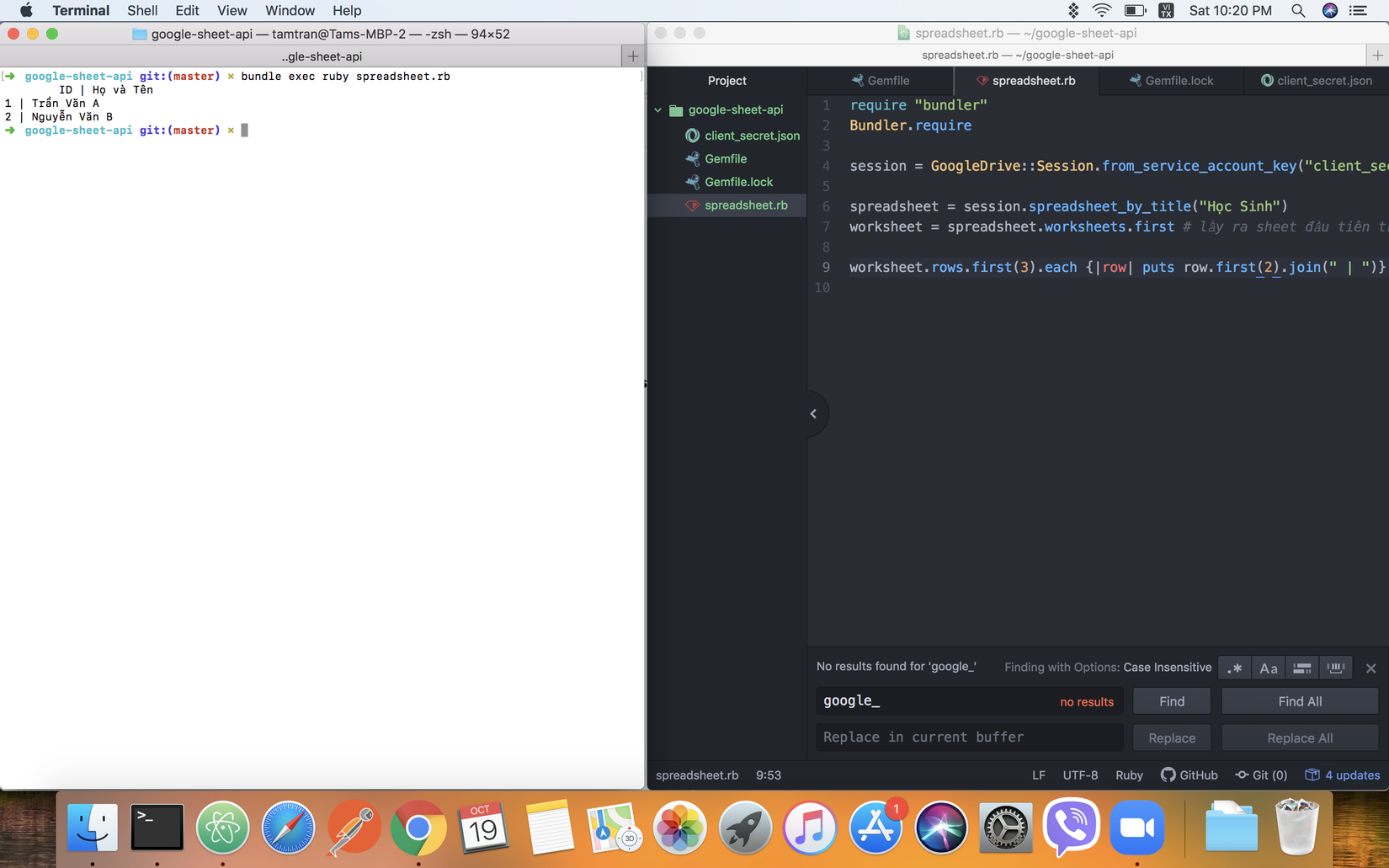The height and width of the screenshot is (868, 1389).
Task: Toggle the only-in-selection search option
Action: point(1301,668)
